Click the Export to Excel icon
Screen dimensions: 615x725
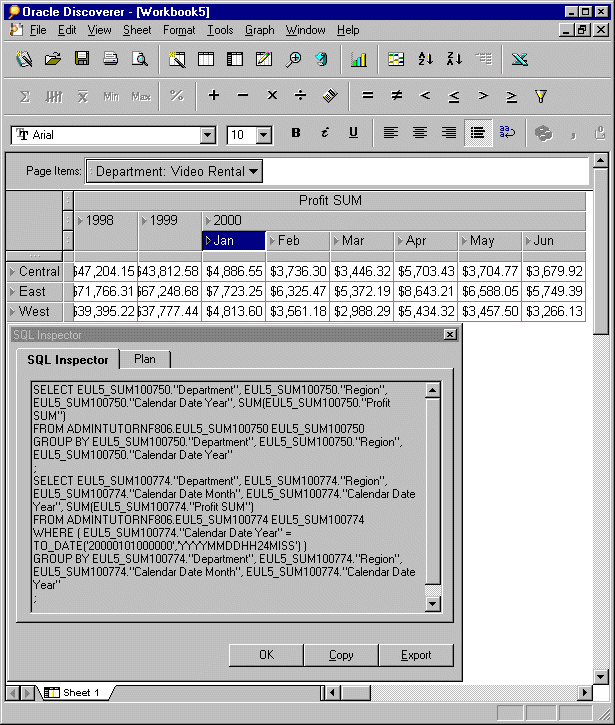click(x=520, y=59)
